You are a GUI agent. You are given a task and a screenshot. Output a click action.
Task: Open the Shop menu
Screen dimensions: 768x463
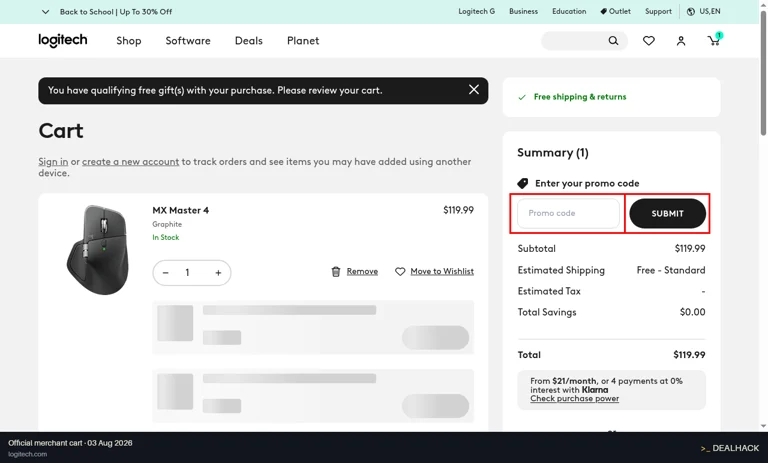(129, 41)
